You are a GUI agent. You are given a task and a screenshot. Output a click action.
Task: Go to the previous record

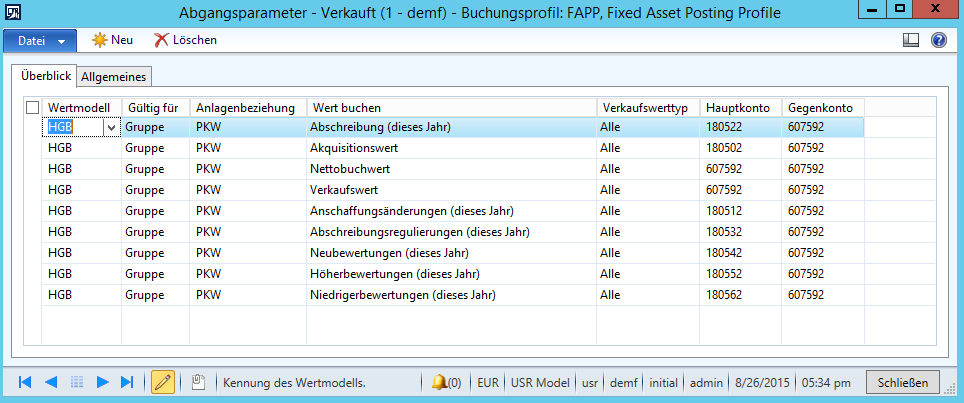[50, 382]
